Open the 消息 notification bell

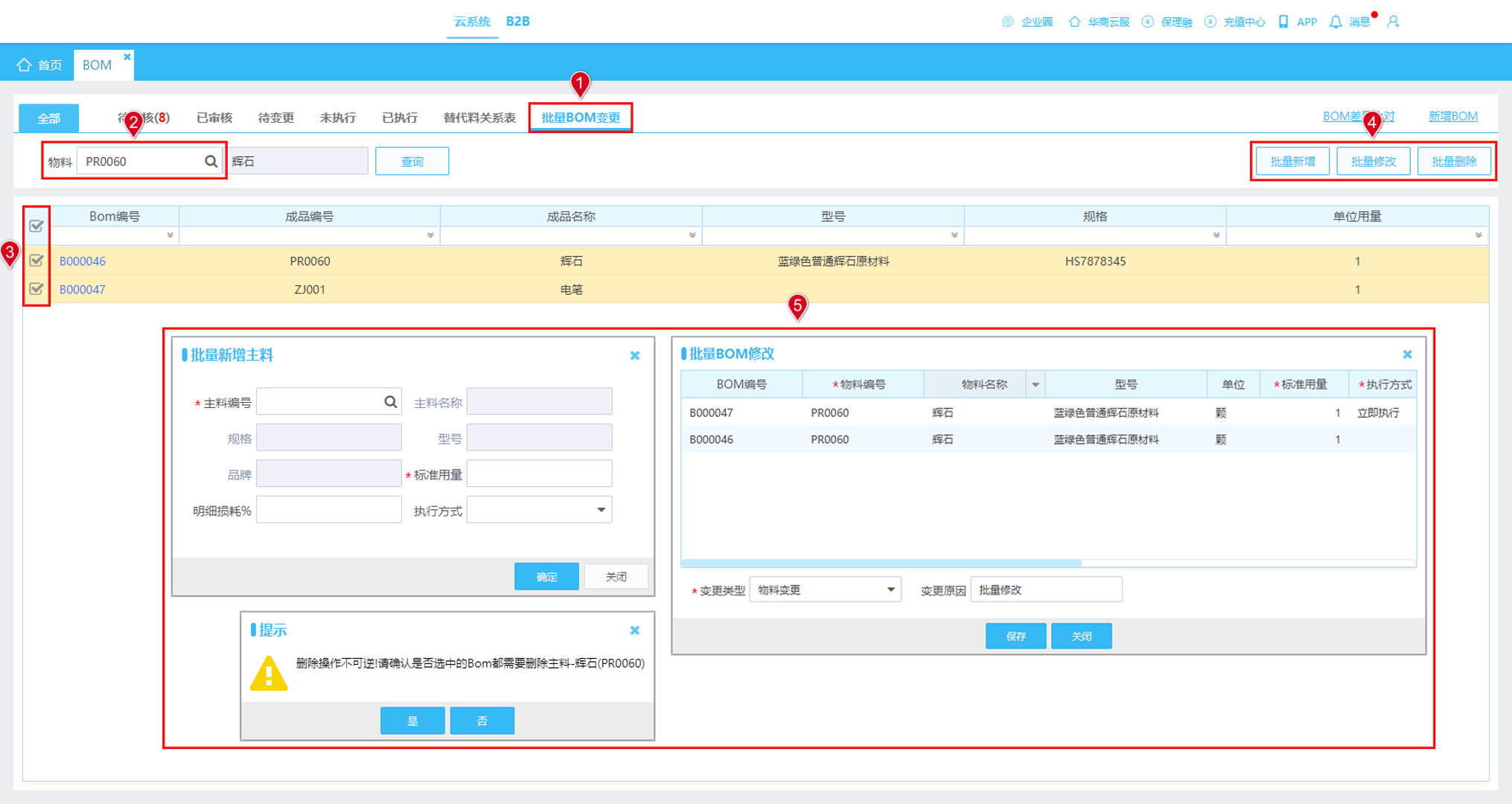pyautogui.click(x=1336, y=22)
